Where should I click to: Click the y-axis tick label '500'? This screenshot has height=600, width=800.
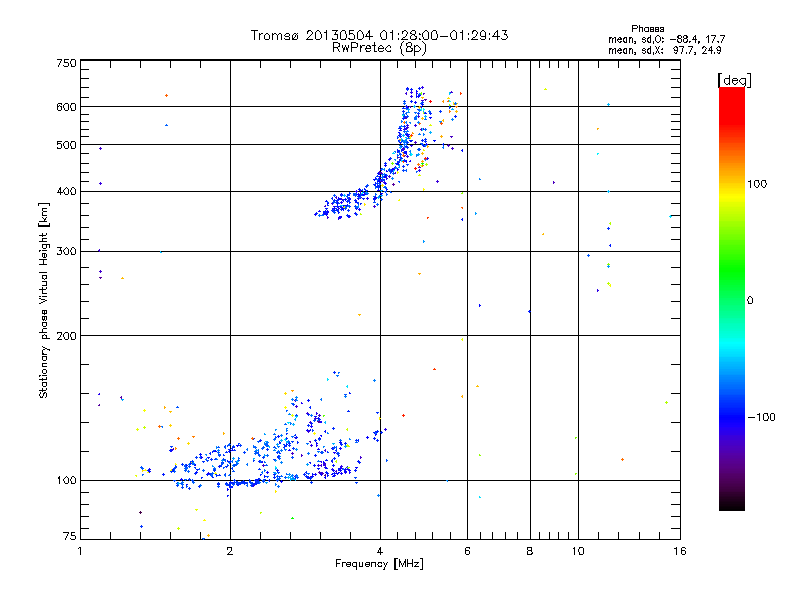coord(67,145)
